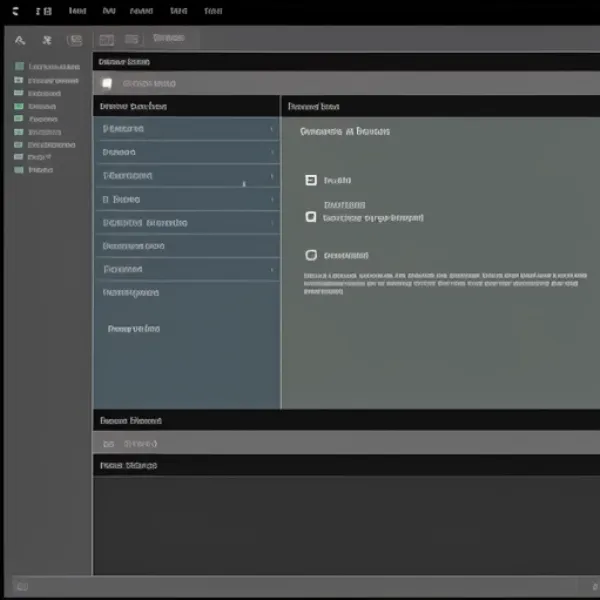The width and height of the screenshot is (600, 600).
Task: Select the text tab right of the toolbar icons
Action: click(x=169, y=38)
